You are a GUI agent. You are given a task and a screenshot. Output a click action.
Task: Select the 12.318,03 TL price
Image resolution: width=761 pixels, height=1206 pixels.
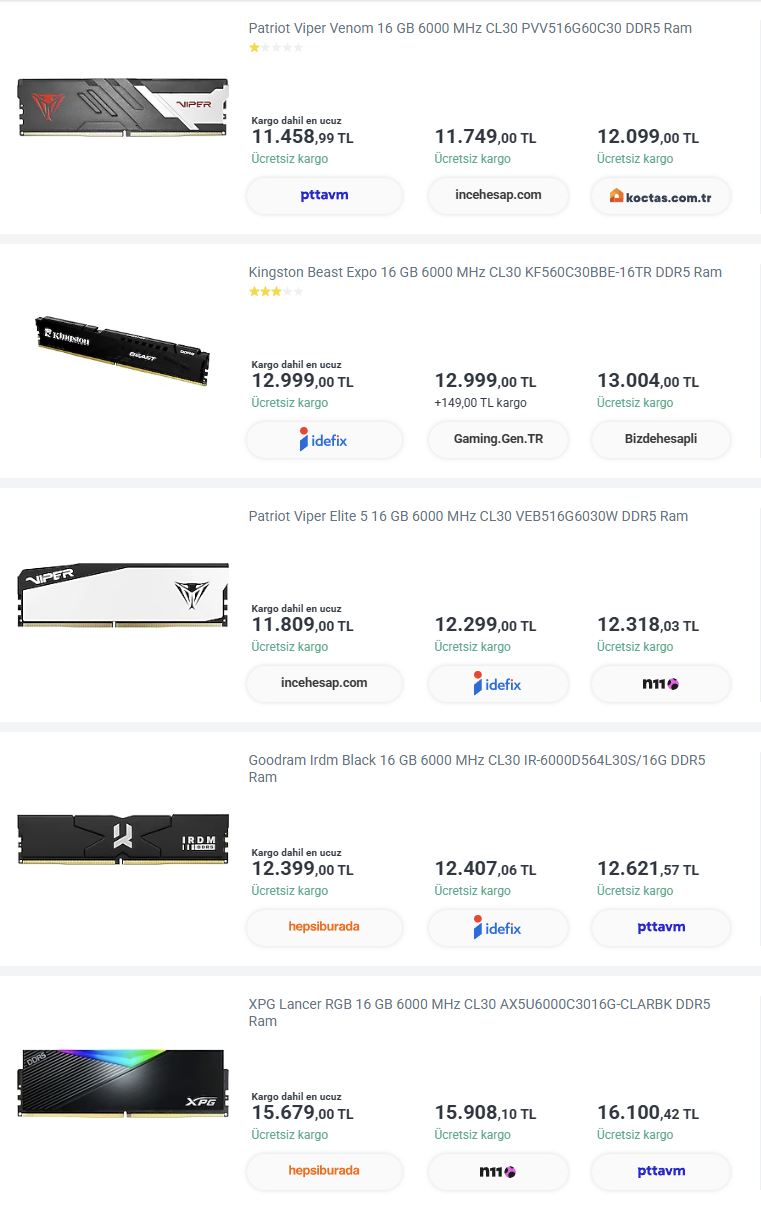coord(648,625)
